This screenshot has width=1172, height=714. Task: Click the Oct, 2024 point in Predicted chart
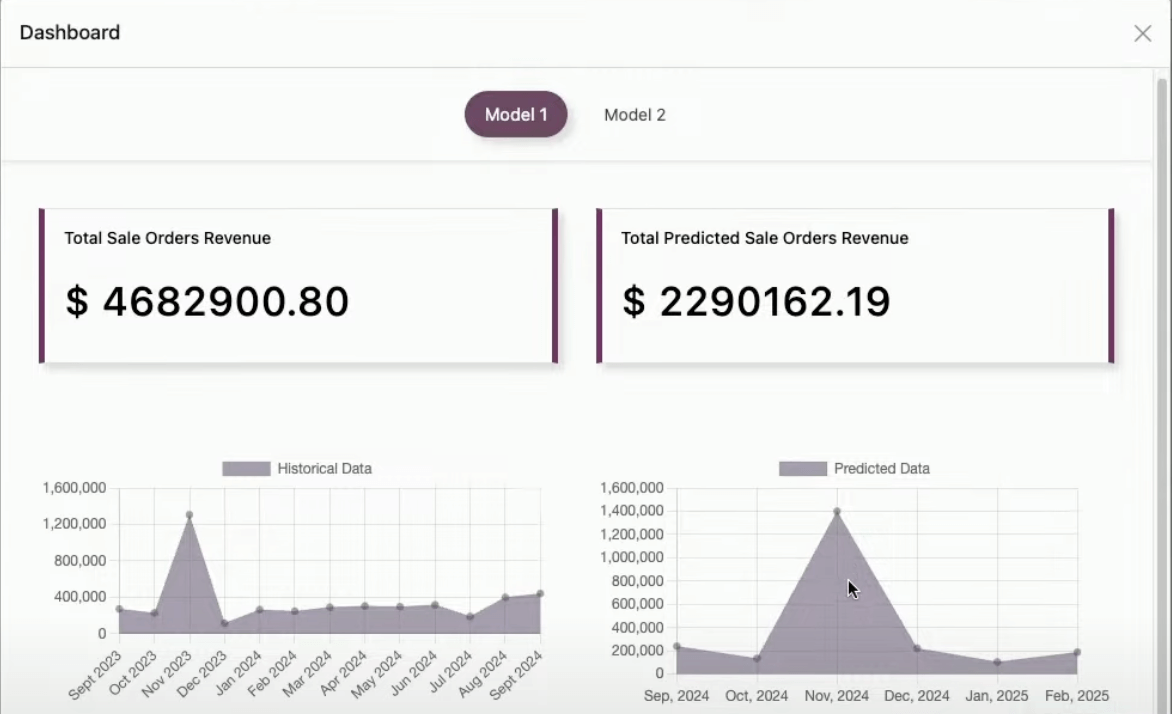[757, 658]
